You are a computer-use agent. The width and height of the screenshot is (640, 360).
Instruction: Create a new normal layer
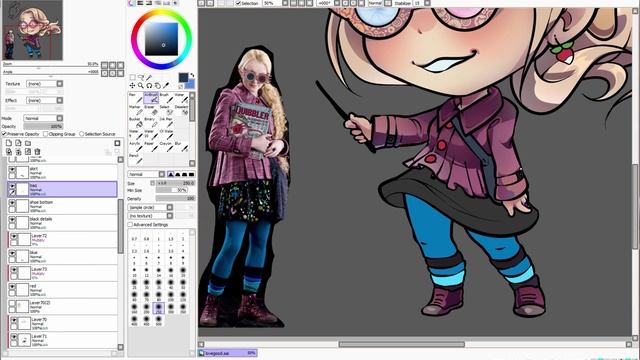click(9, 143)
